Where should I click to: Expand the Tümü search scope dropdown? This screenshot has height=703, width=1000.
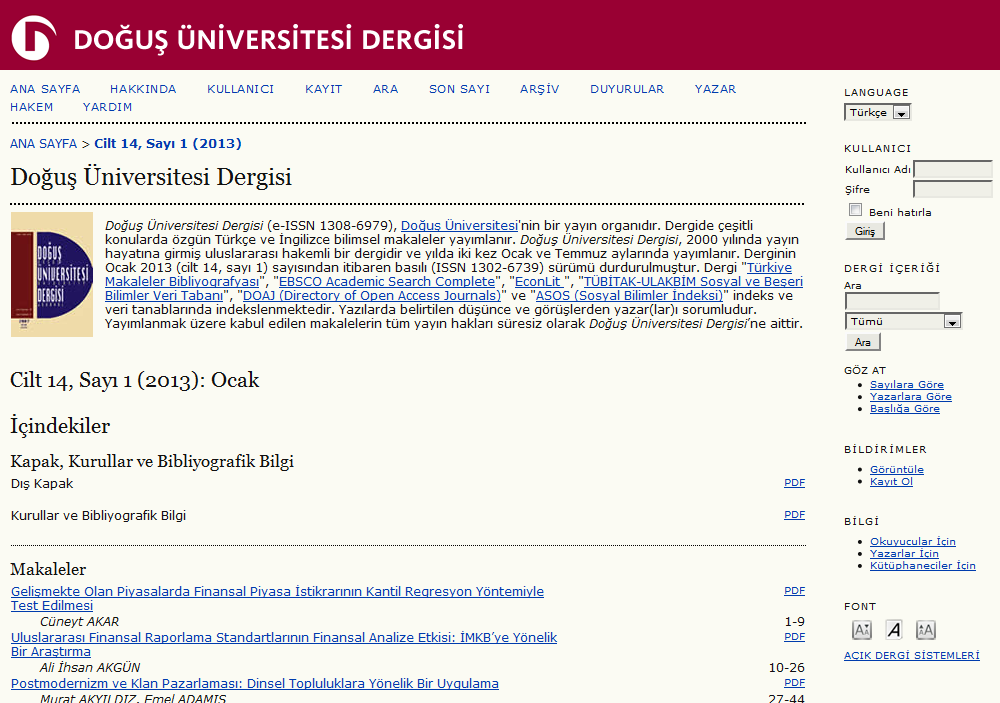903,322
